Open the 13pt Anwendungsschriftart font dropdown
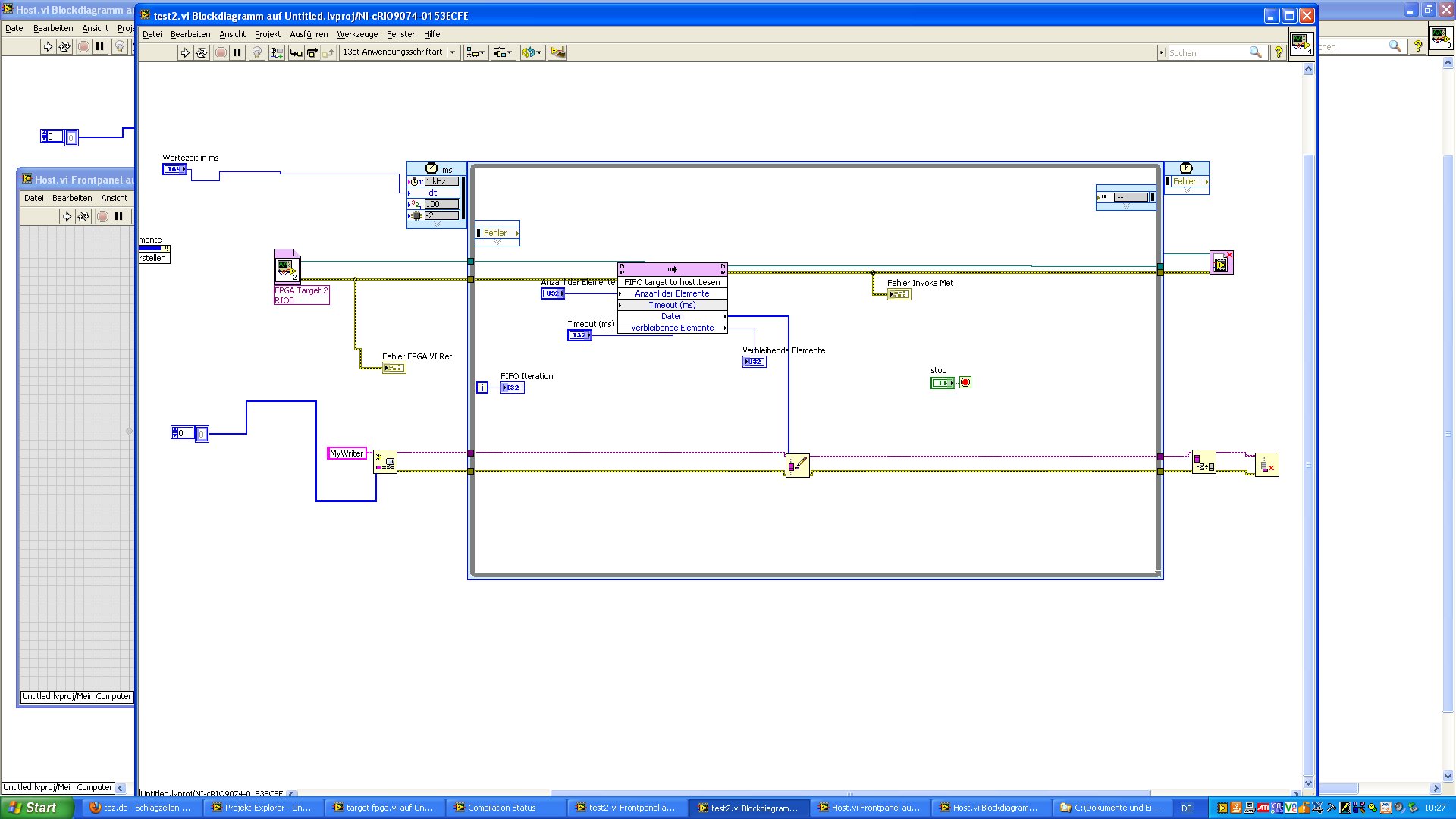This screenshot has width=1456, height=819. 399,52
